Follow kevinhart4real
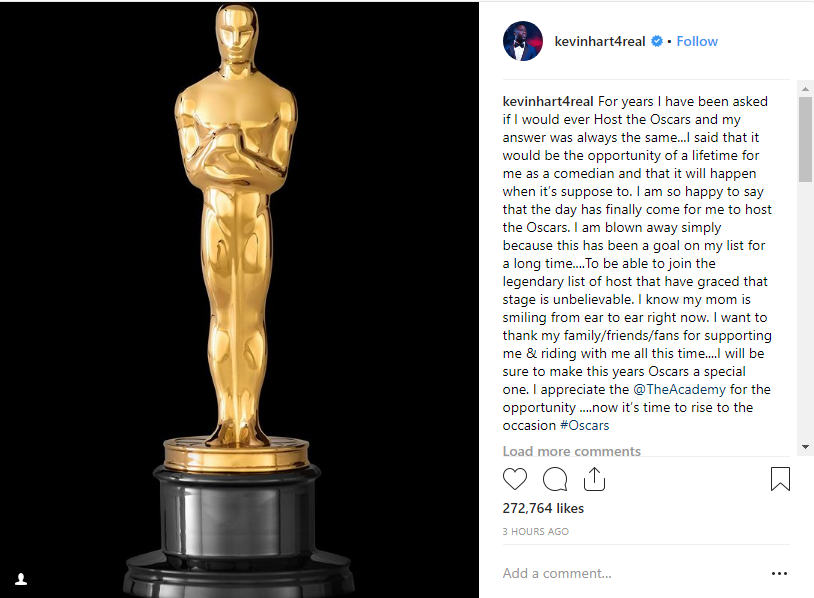 tap(697, 41)
